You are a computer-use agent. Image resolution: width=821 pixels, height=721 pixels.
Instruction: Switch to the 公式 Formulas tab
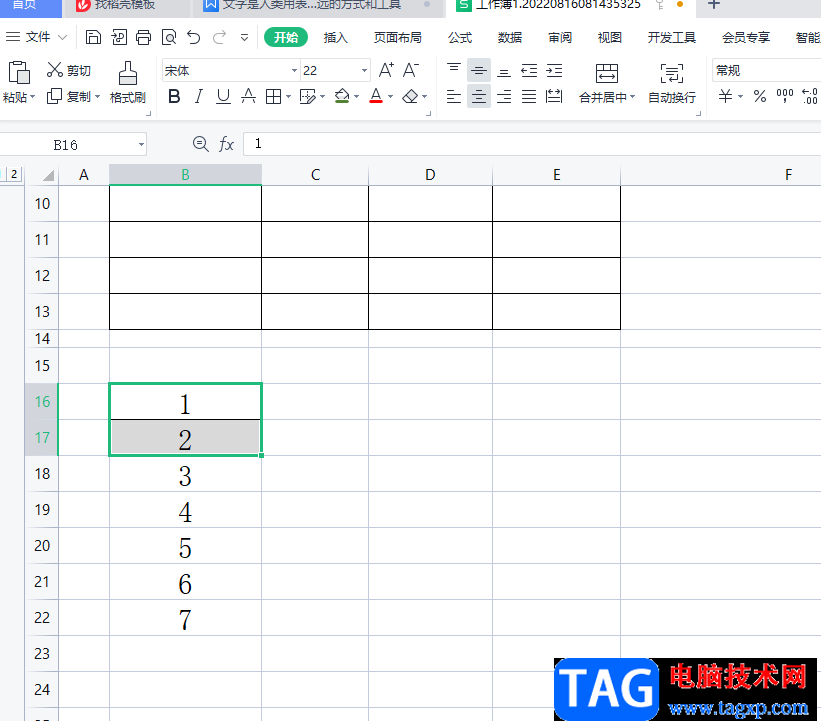(460, 37)
